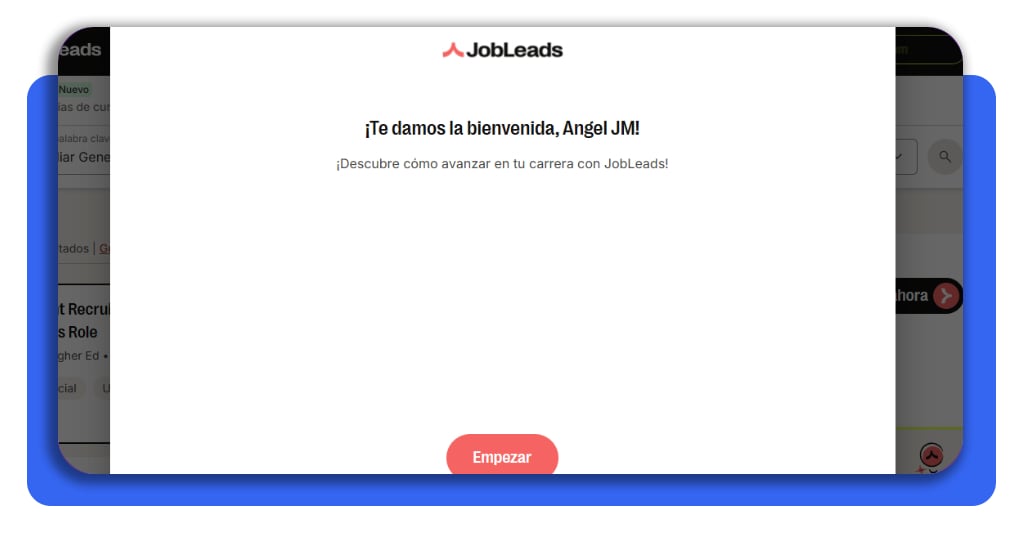
Task: Click the search magnifier icon
Action: (944, 157)
